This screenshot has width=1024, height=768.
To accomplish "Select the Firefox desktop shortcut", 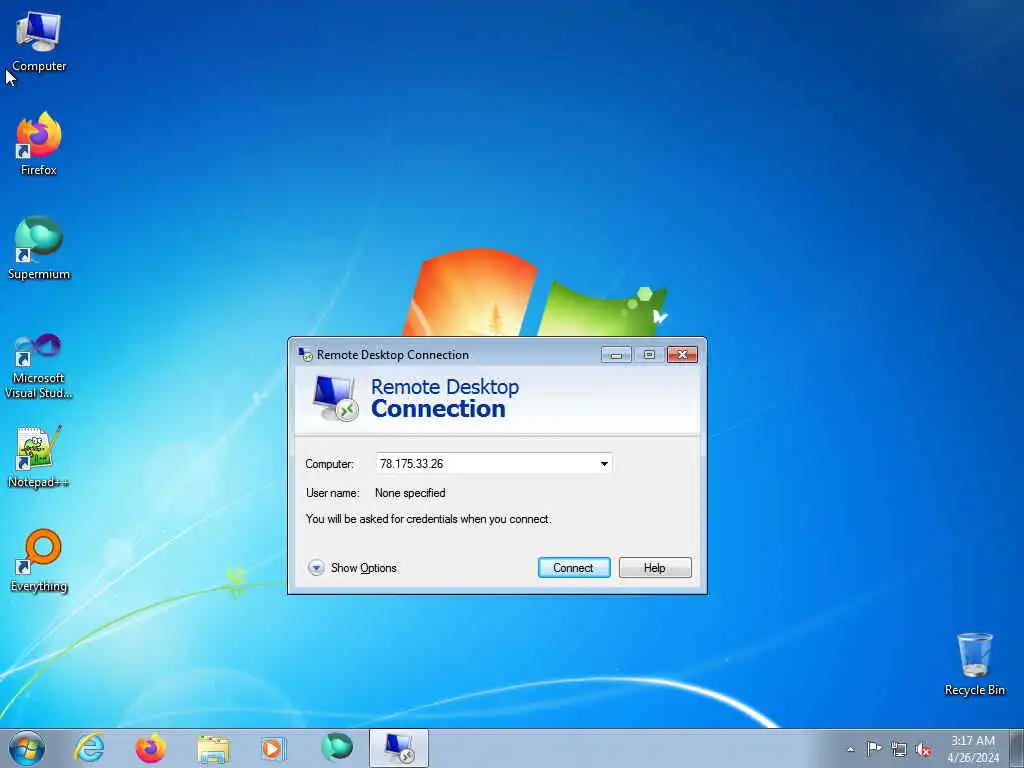I will pyautogui.click(x=39, y=144).
